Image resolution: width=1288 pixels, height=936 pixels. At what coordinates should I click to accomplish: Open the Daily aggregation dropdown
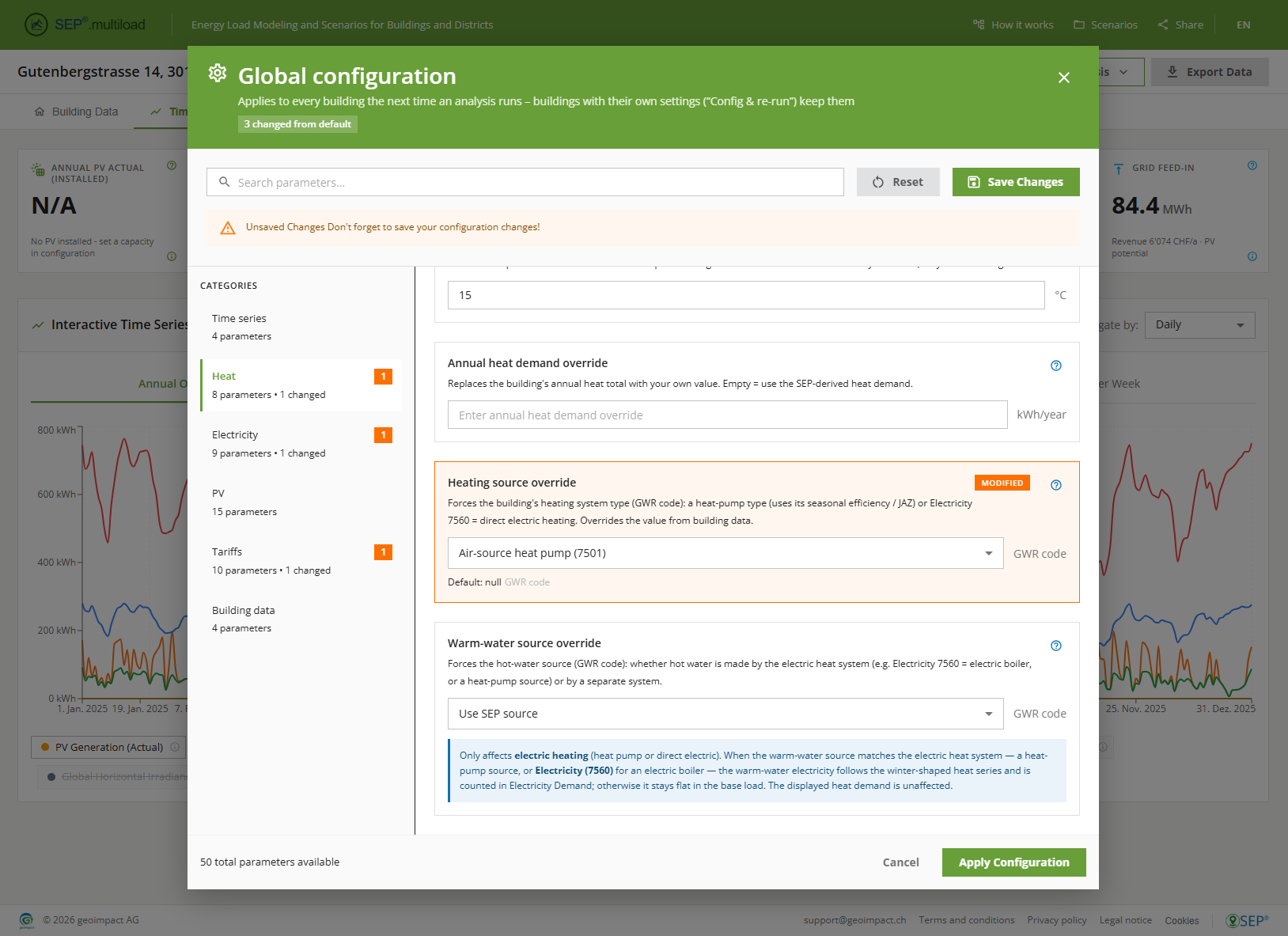(x=1199, y=325)
